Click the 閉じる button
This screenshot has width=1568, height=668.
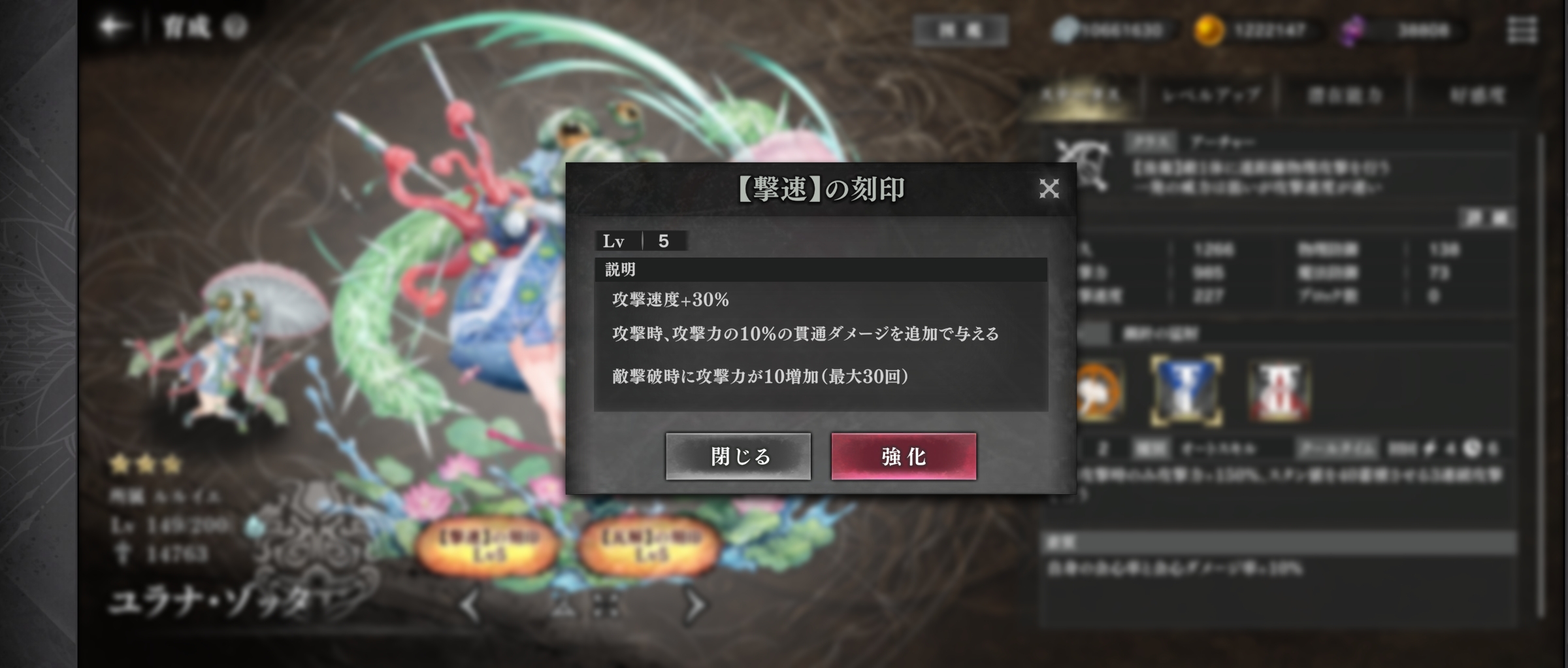click(x=738, y=456)
